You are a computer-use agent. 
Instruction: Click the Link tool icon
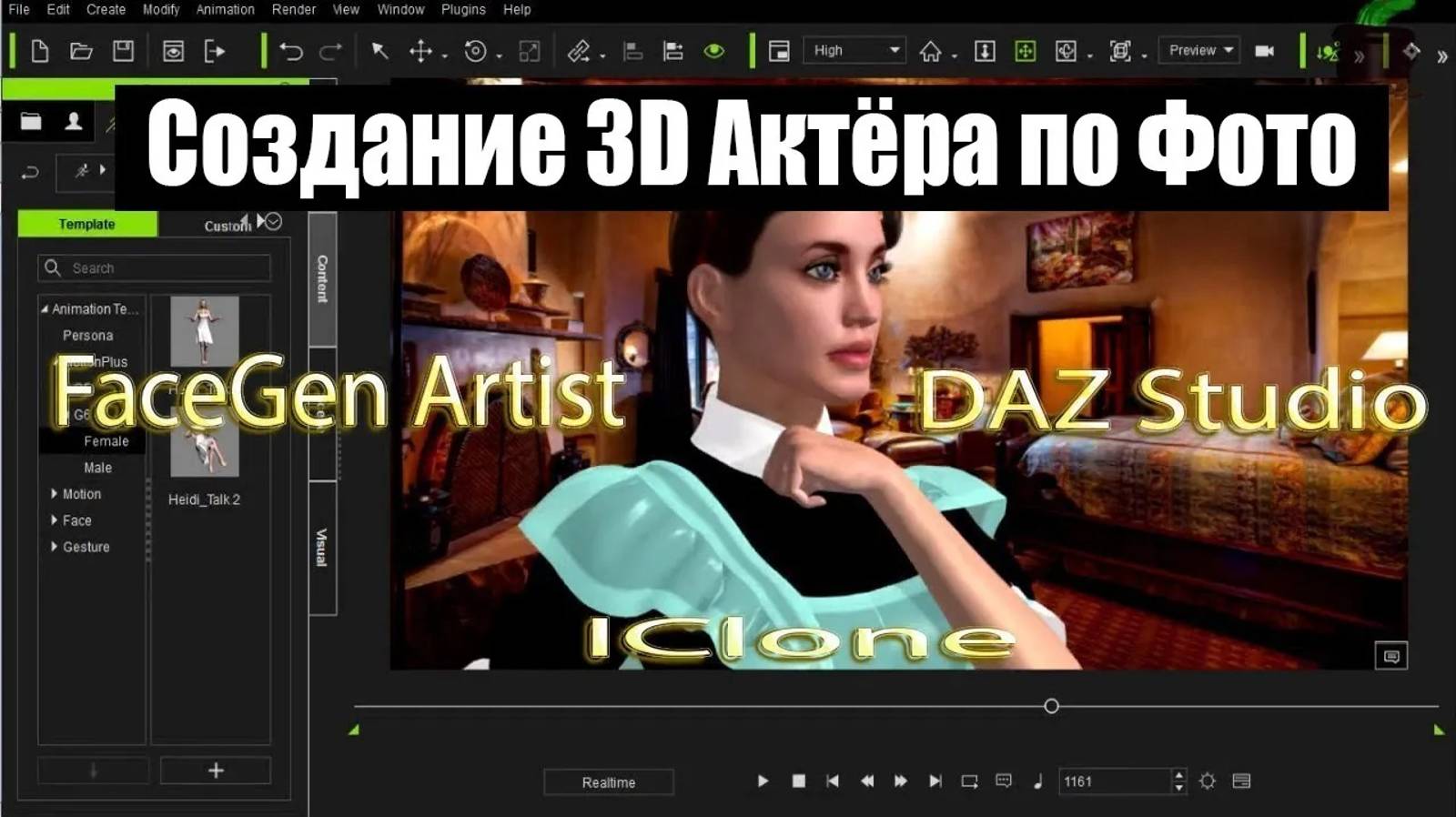tap(579, 51)
